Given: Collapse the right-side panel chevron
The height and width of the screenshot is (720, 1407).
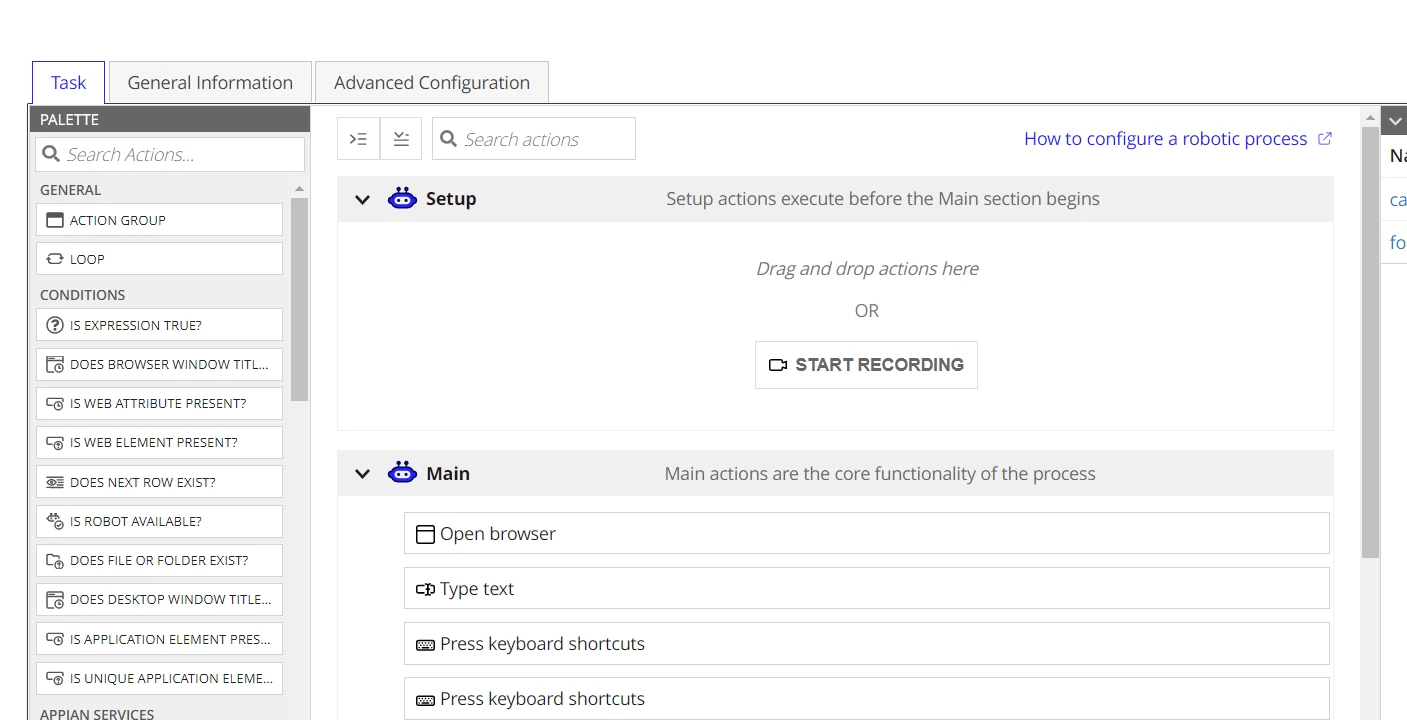Looking at the screenshot, I should (x=1395, y=121).
